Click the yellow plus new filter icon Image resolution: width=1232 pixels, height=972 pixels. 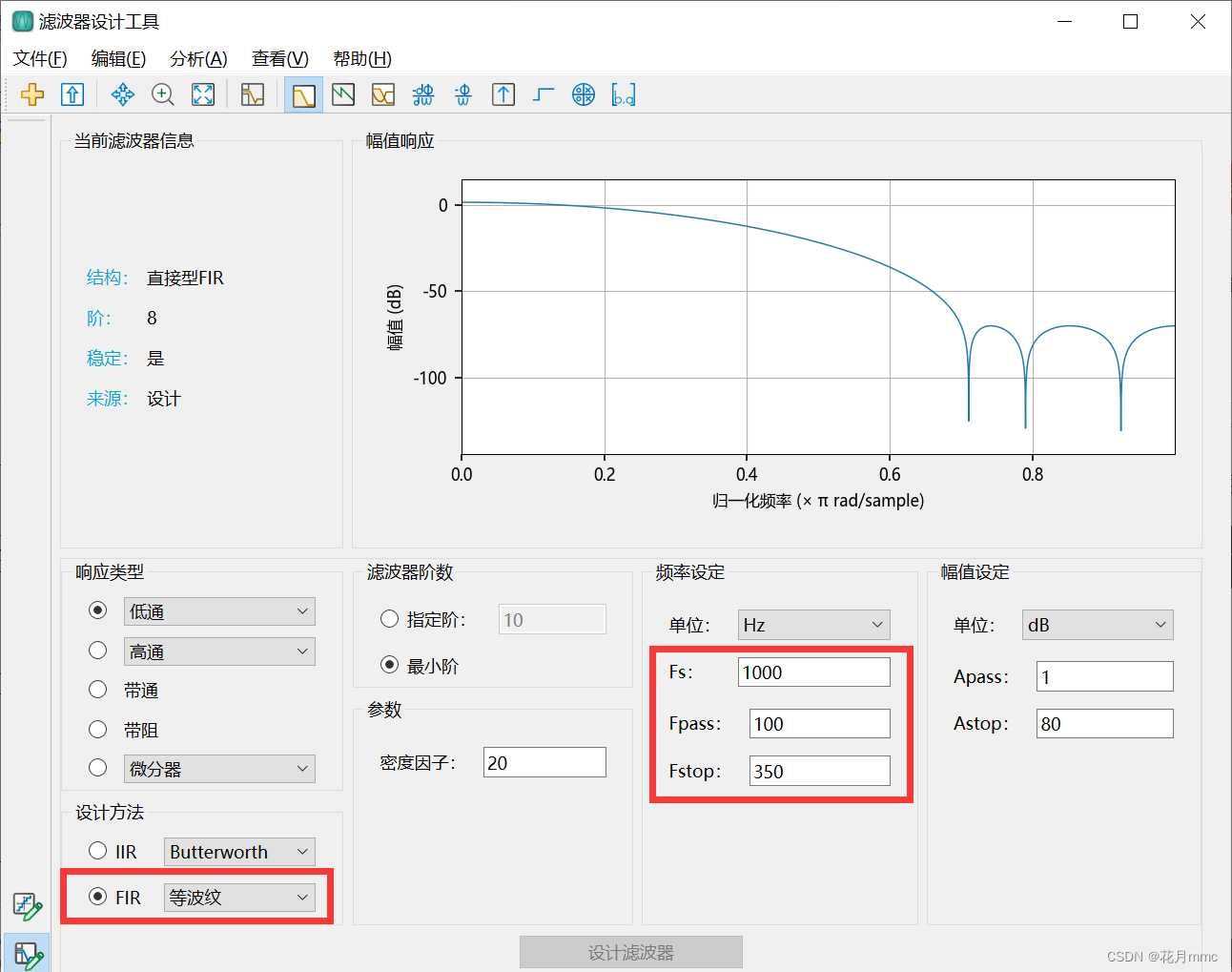pyautogui.click(x=32, y=94)
